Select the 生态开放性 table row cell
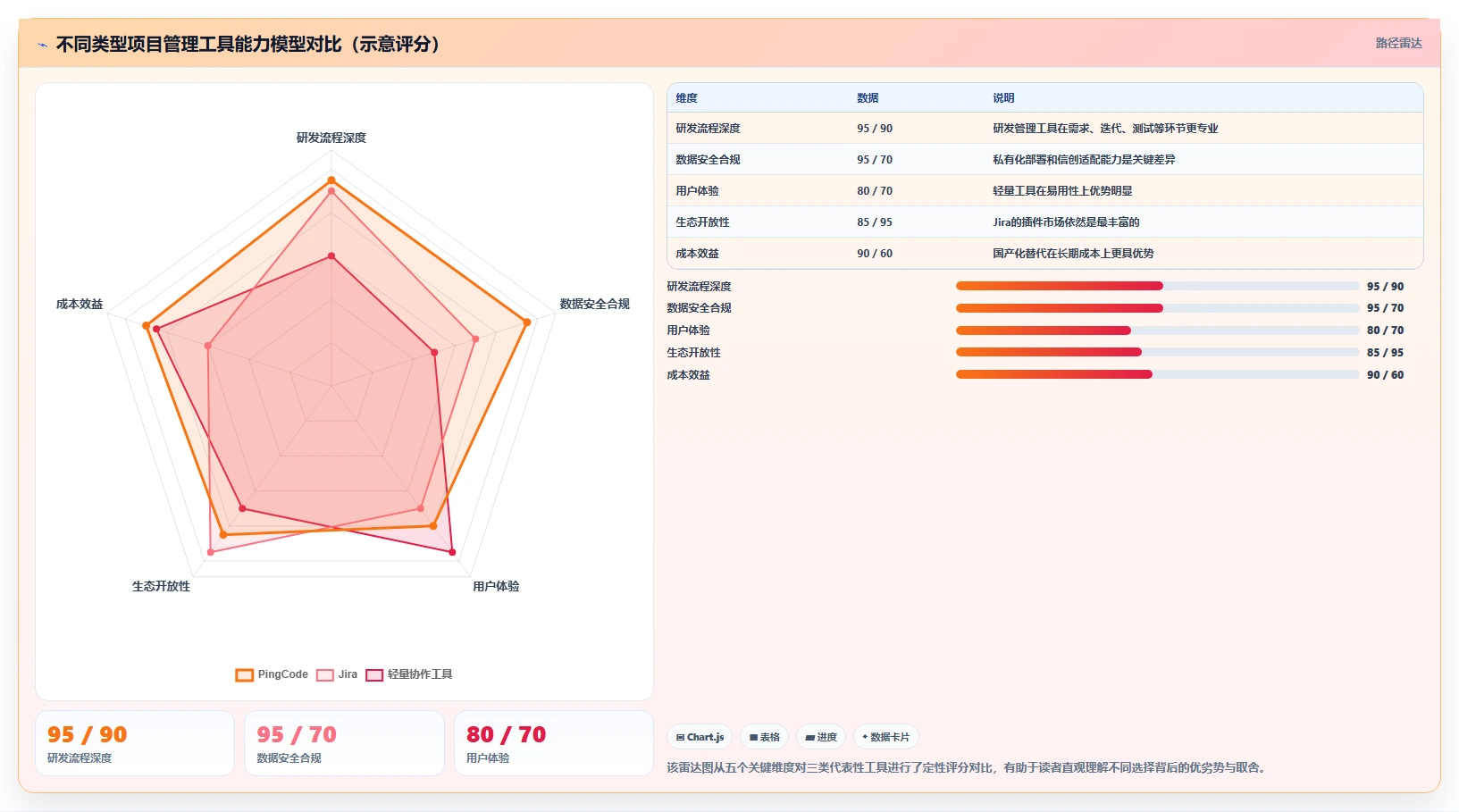Image resolution: width=1459 pixels, height=812 pixels. pyautogui.click(x=702, y=222)
